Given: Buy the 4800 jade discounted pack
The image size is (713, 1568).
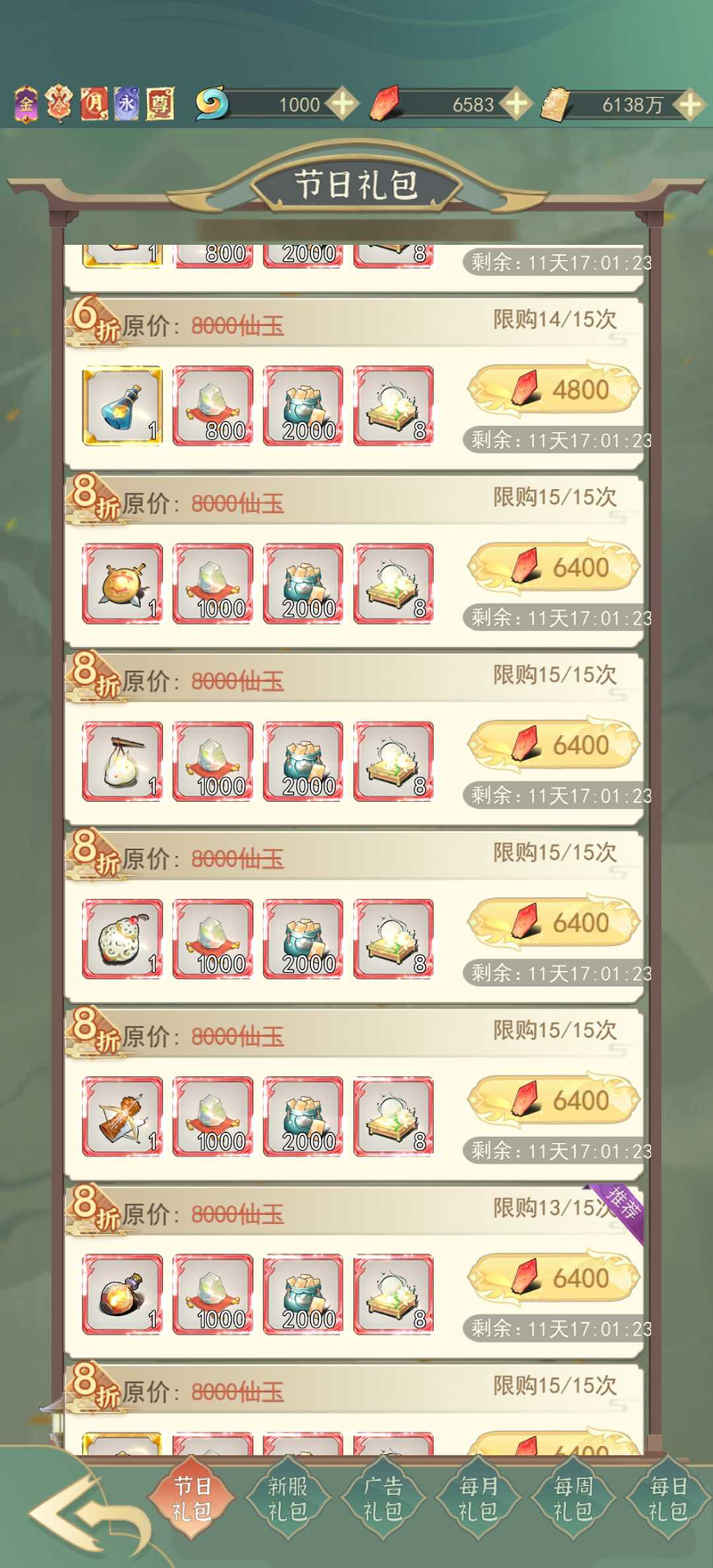Looking at the screenshot, I should (554, 390).
